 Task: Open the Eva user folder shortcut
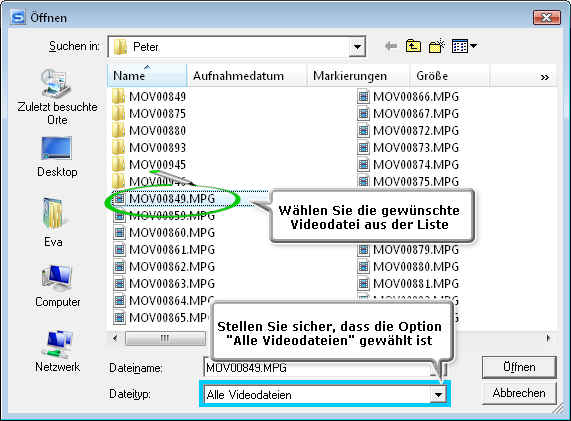53,222
